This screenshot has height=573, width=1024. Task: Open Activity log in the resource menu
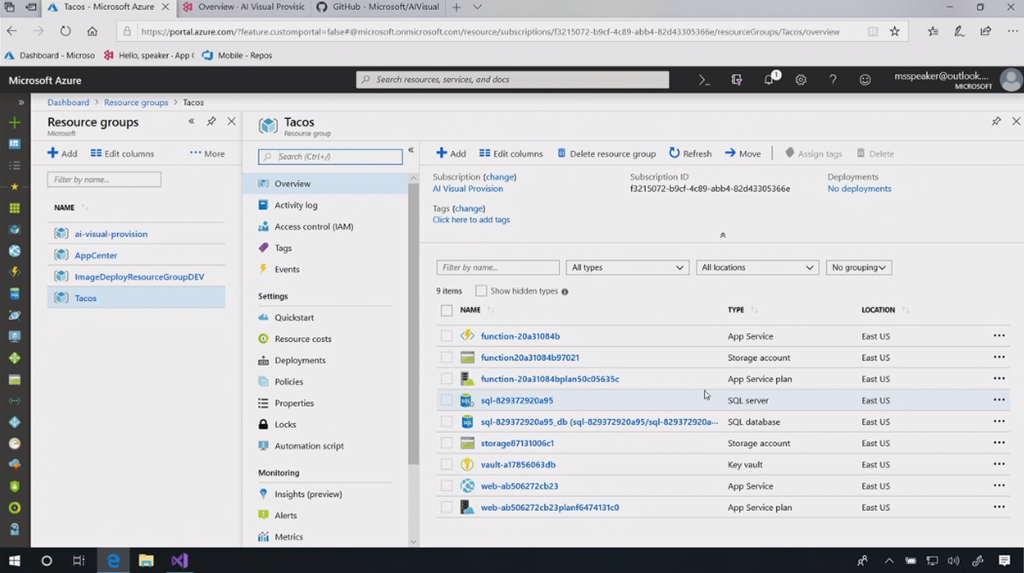296,205
